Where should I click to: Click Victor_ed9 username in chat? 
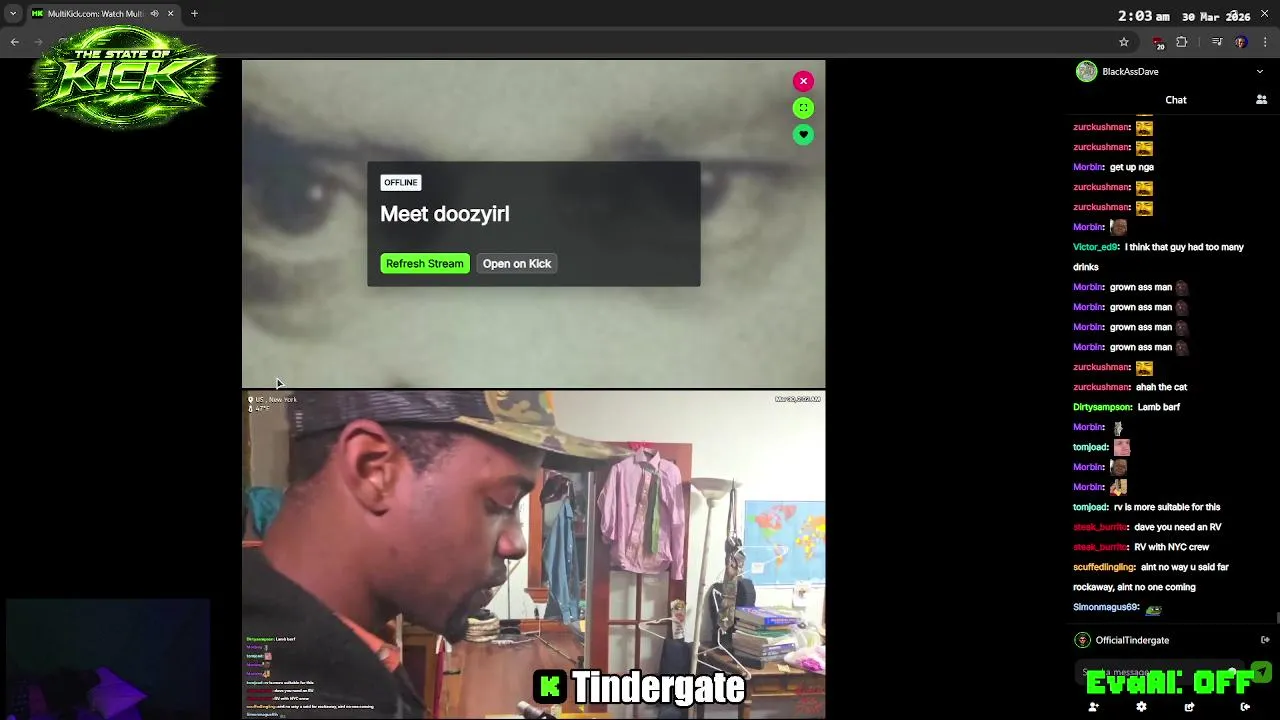click(x=1096, y=247)
